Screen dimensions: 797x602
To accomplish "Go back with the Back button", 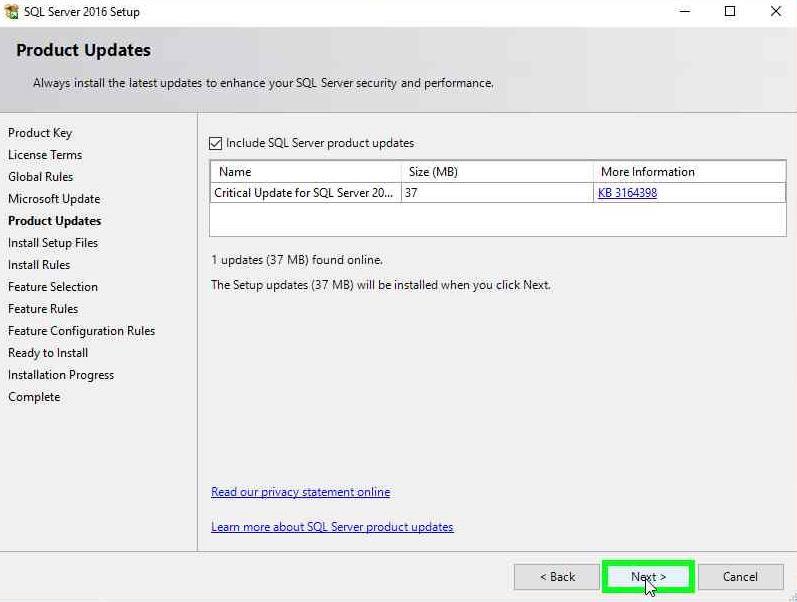I will tap(557, 577).
